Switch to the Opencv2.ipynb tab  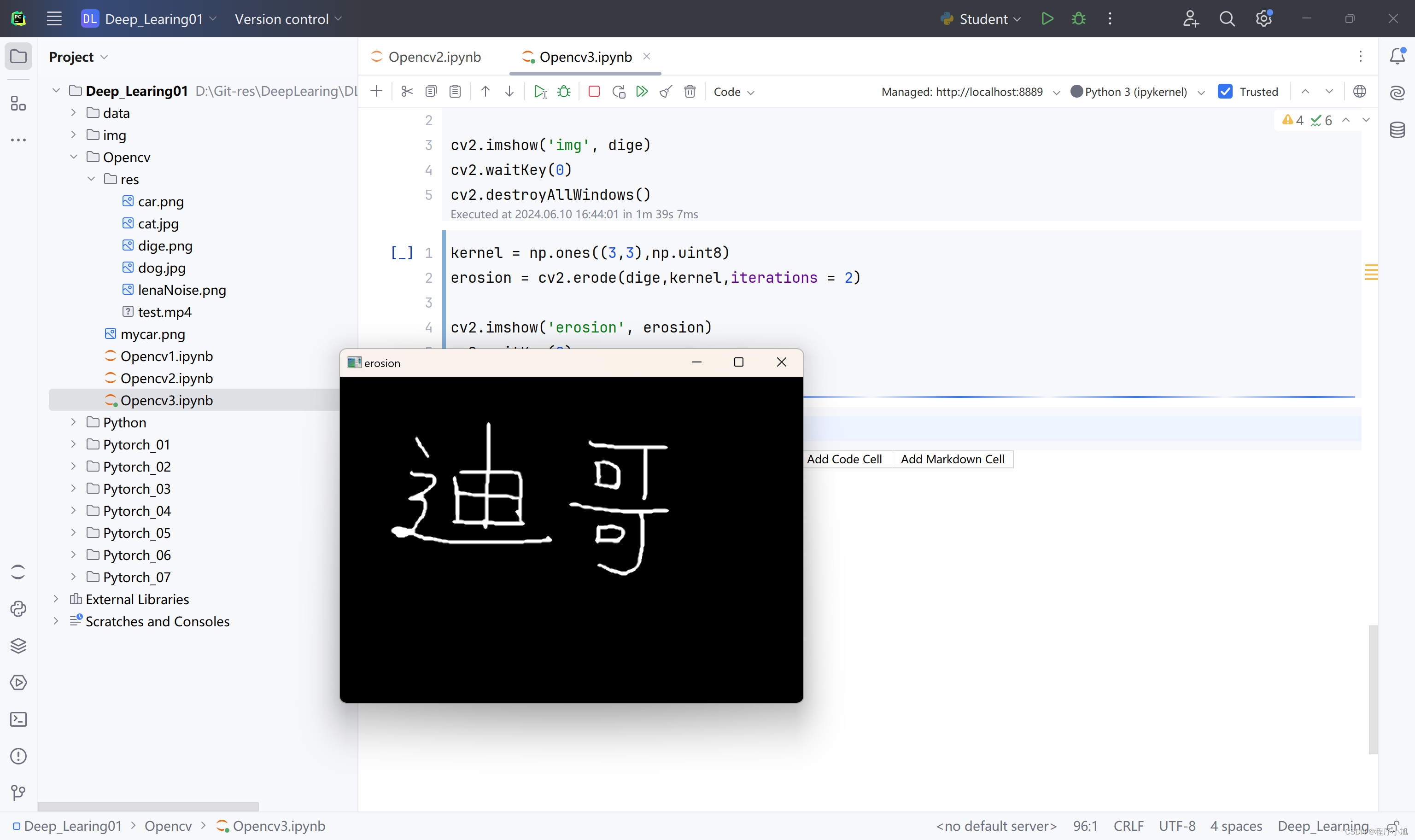433,57
